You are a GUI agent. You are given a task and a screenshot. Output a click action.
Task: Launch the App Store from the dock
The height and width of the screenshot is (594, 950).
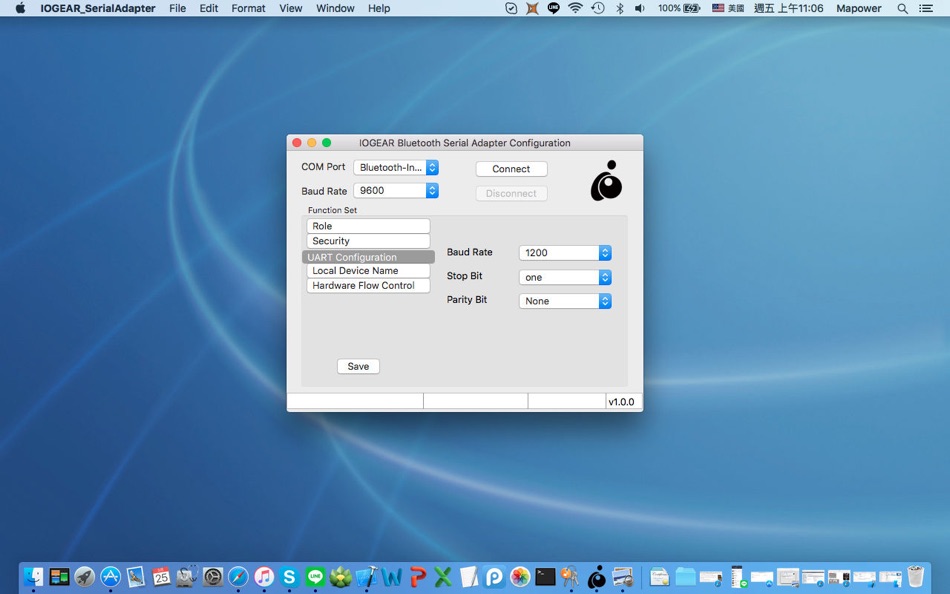[x=111, y=577]
